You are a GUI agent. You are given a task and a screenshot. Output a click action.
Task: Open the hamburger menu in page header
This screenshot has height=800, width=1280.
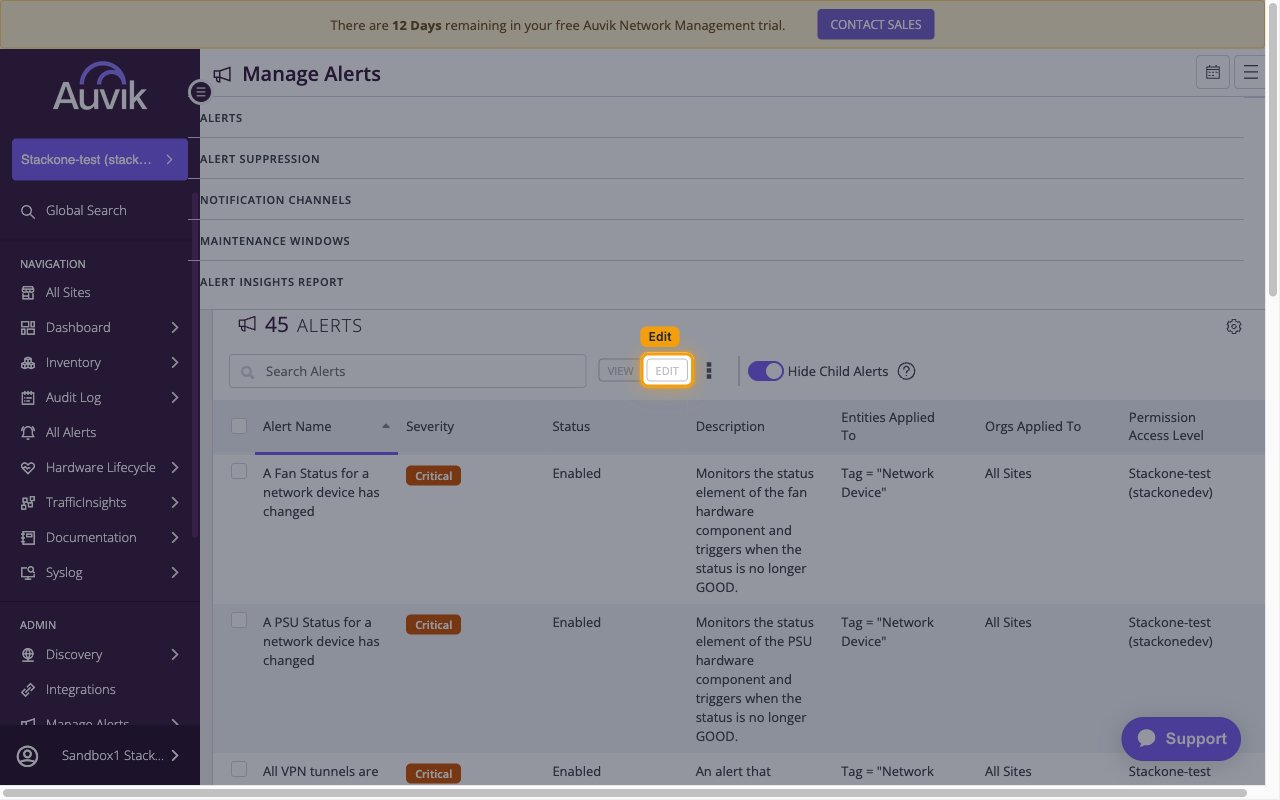tap(1250, 72)
